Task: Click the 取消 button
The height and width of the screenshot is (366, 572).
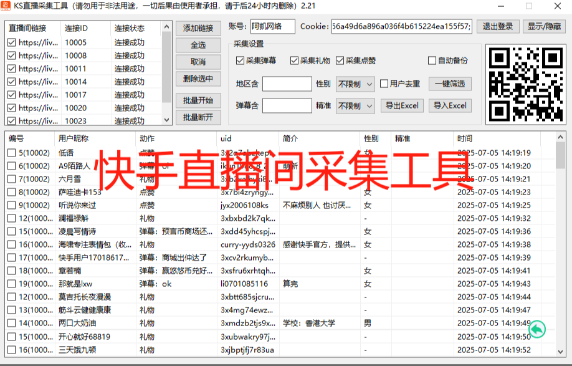Action: tap(198, 62)
